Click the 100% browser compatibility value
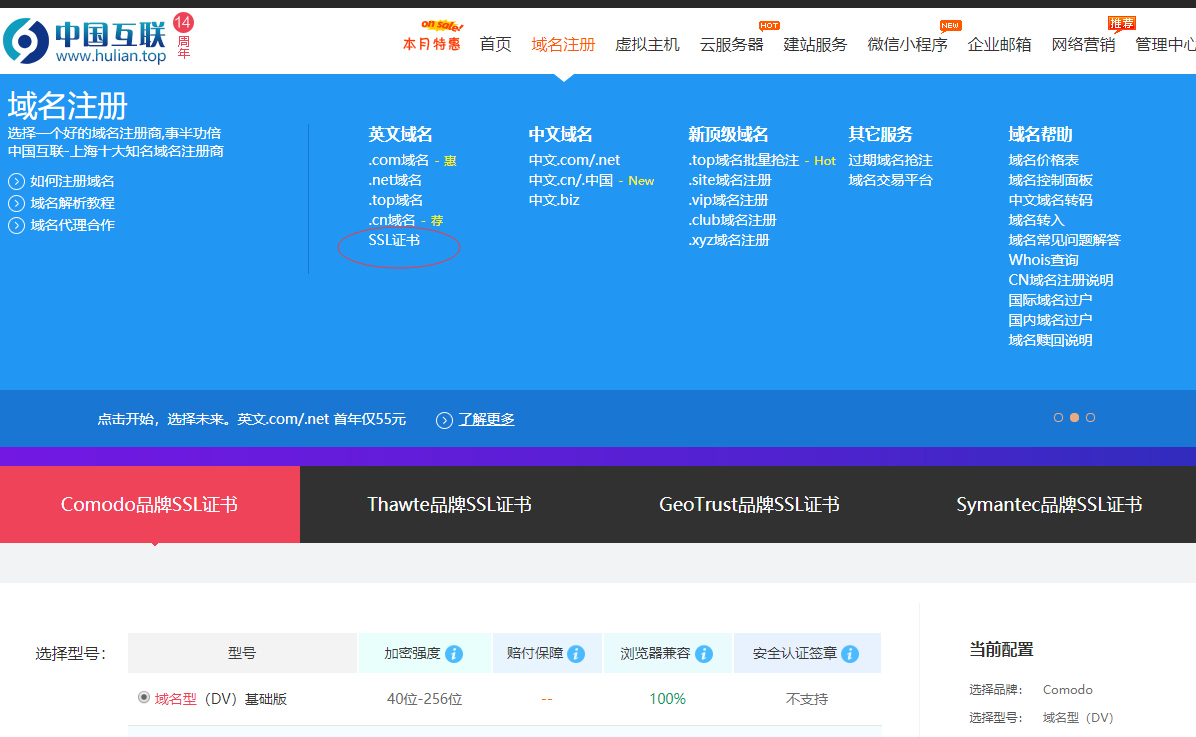Screen dimensions: 1196x737 (x=667, y=699)
